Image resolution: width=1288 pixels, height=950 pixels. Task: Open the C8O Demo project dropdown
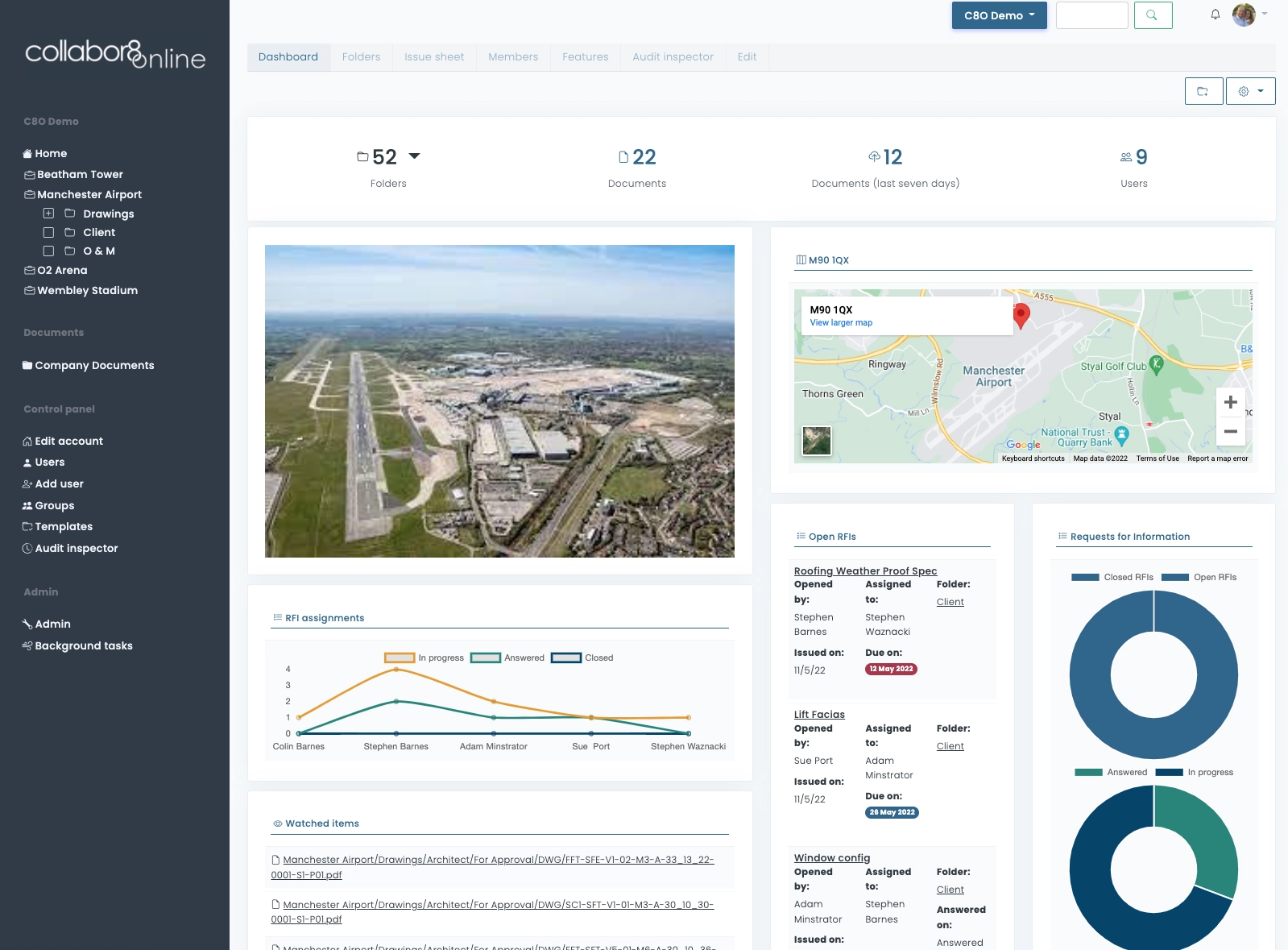(x=999, y=15)
